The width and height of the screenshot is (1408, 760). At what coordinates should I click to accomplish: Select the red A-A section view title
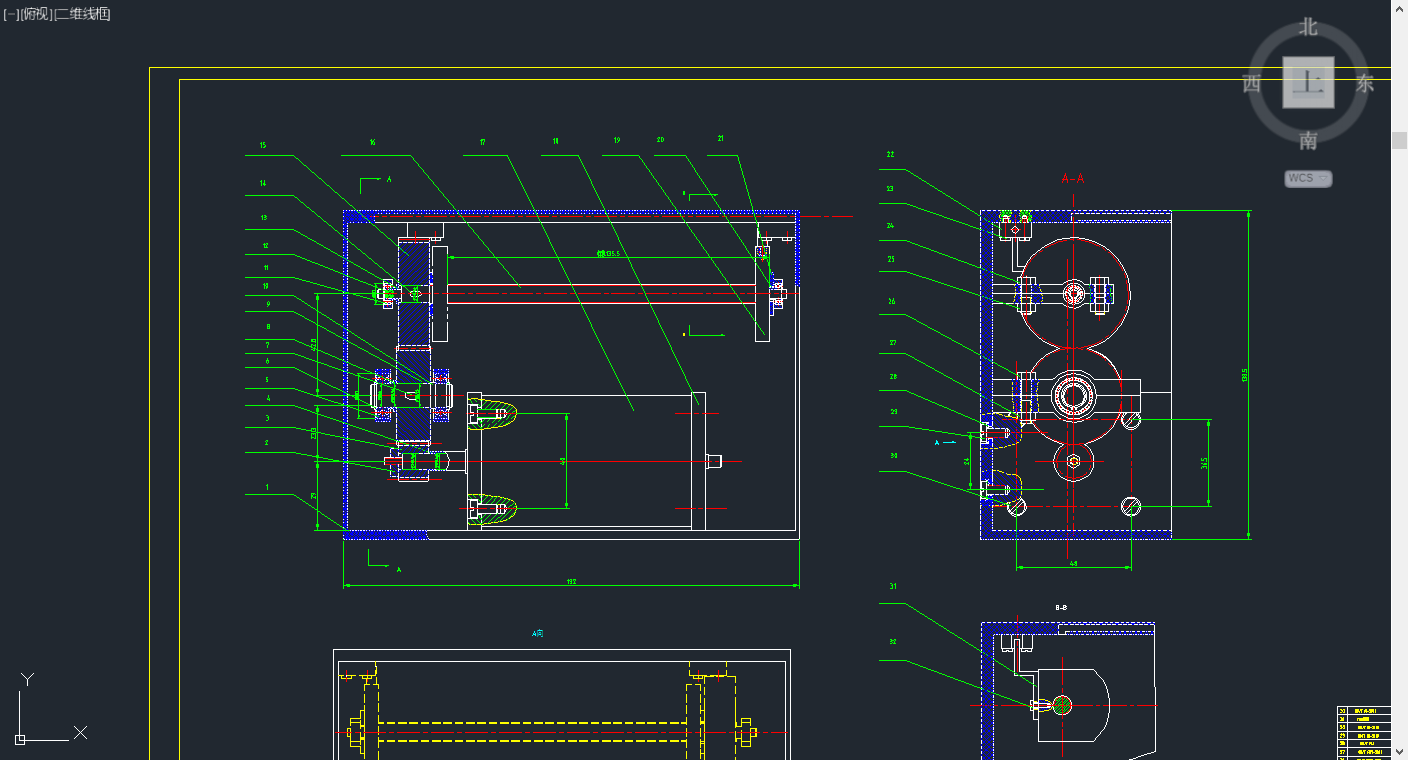click(x=1073, y=179)
